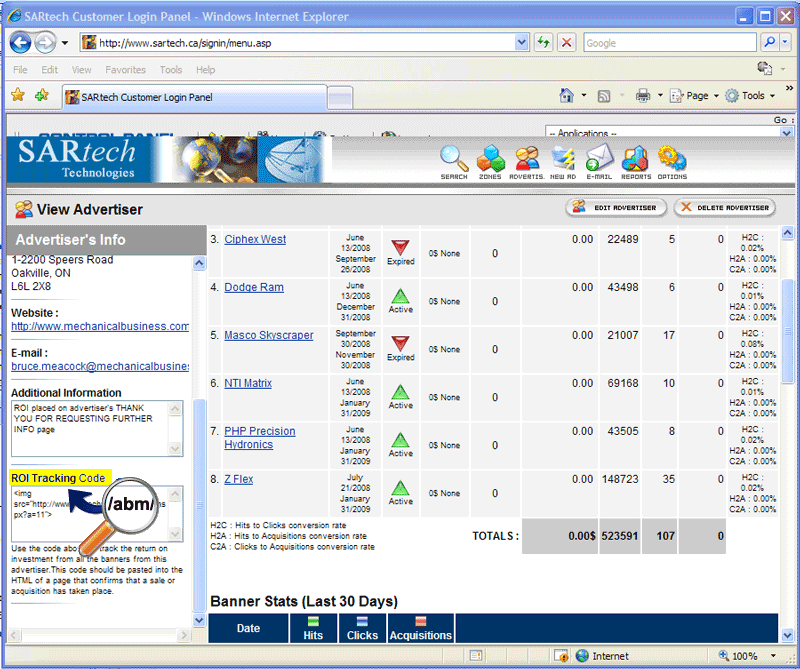Click the Advertiser's Info panel scrollbar thumb

pyautogui.click(x=199, y=505)
